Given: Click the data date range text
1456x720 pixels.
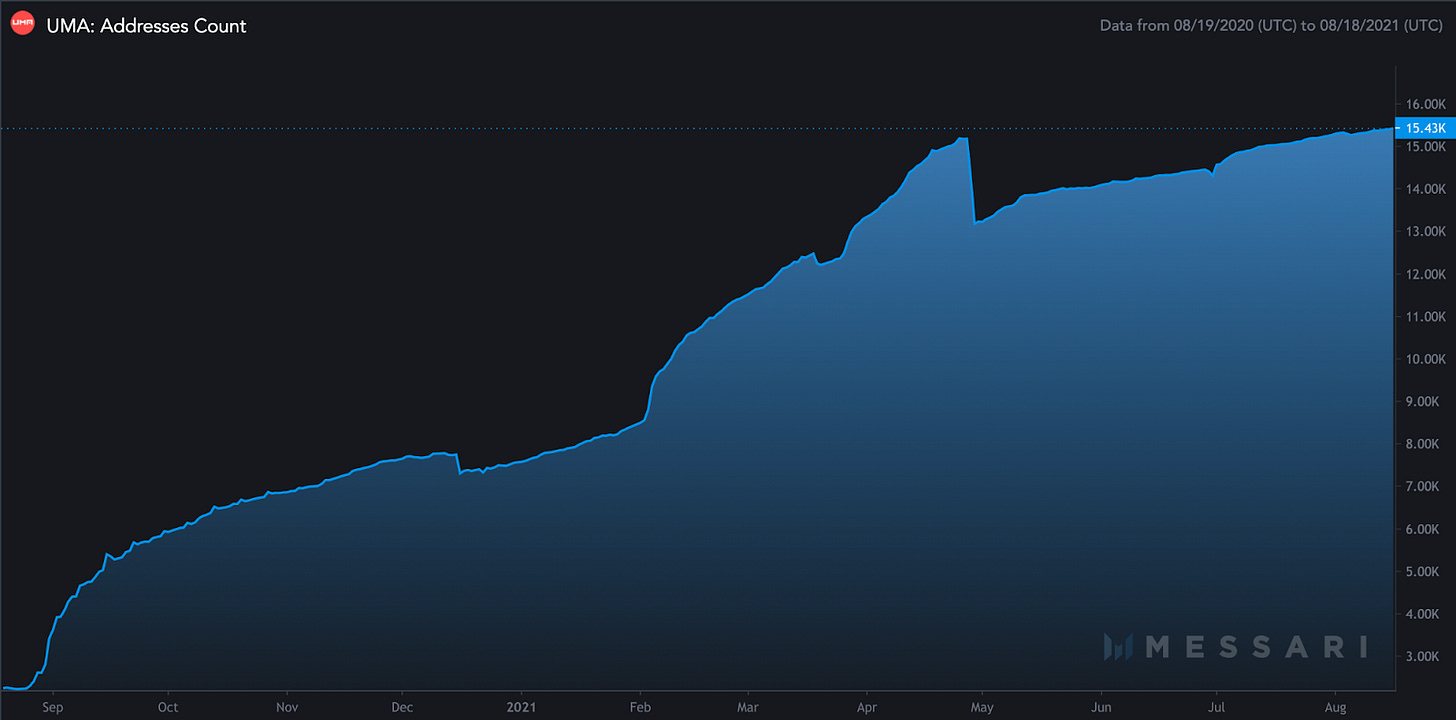Looking at the screenshot, I should tap(1271, 25).
